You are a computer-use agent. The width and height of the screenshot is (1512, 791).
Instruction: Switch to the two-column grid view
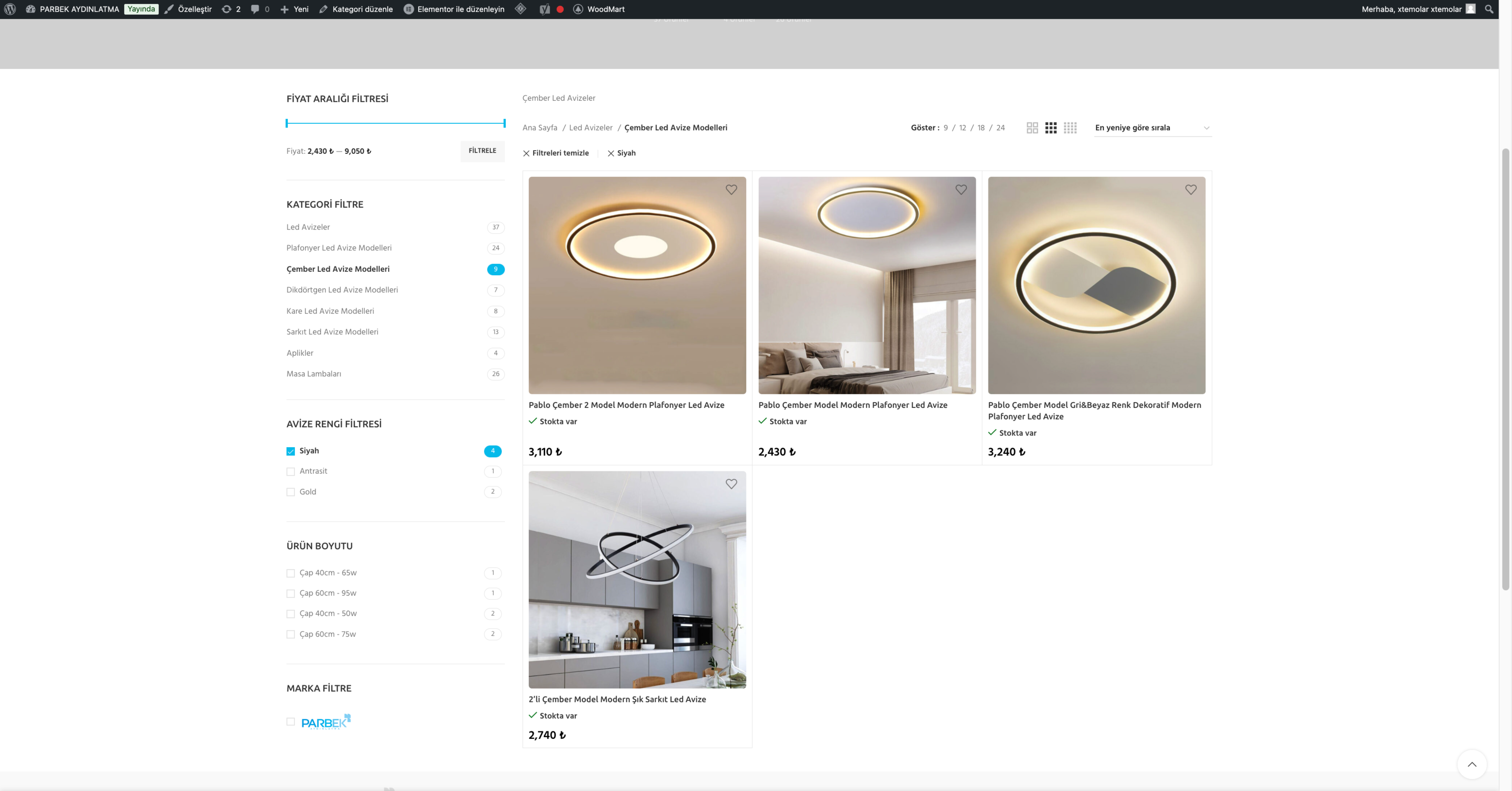(1033, 128)
